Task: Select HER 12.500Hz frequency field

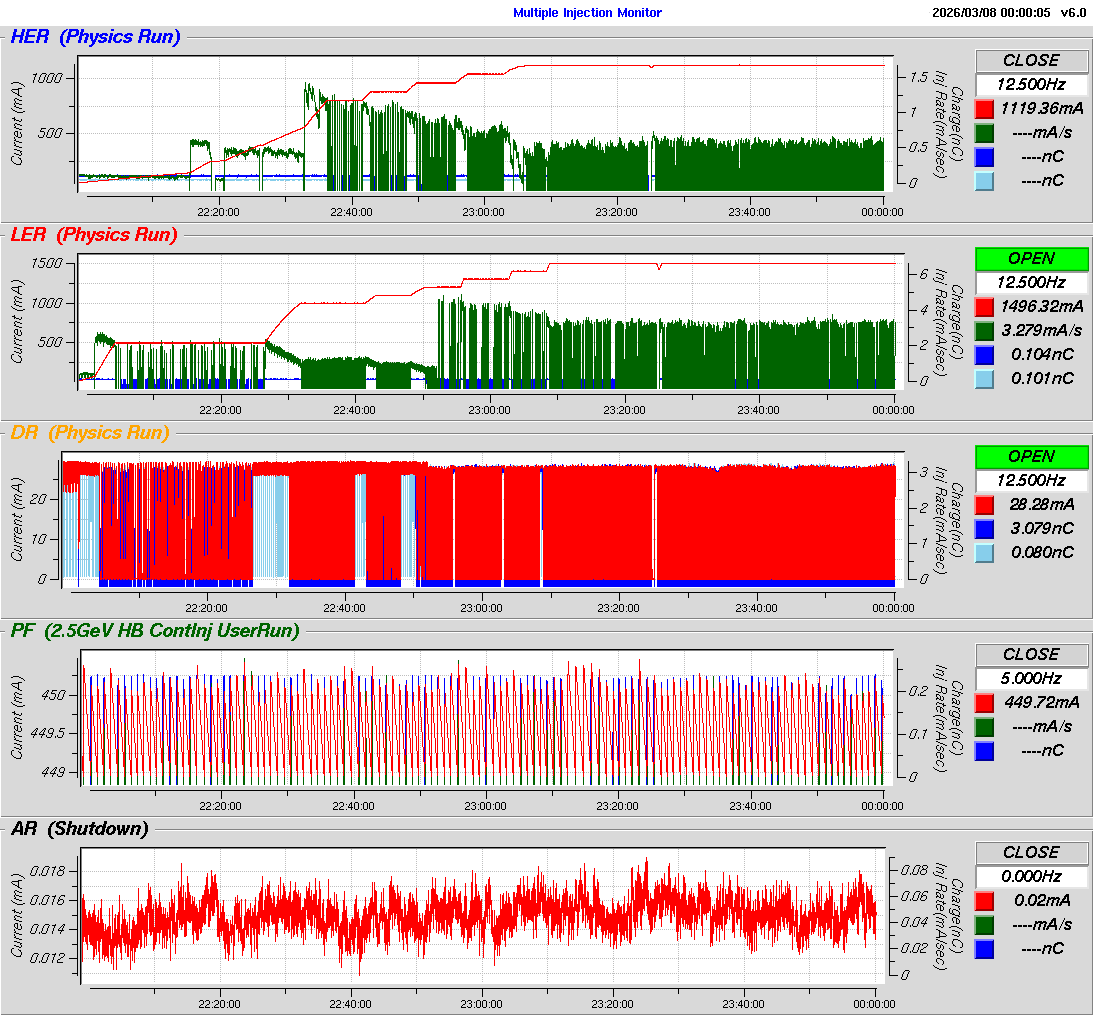Action: (1031, 84)
